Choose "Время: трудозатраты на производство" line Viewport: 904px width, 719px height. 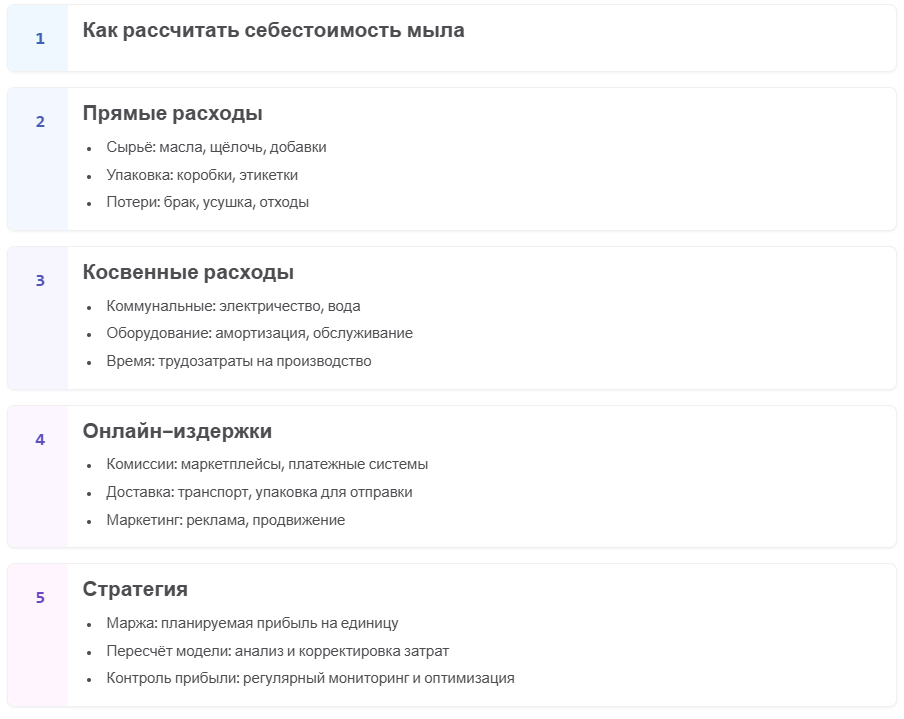click(x=238, y=361)
